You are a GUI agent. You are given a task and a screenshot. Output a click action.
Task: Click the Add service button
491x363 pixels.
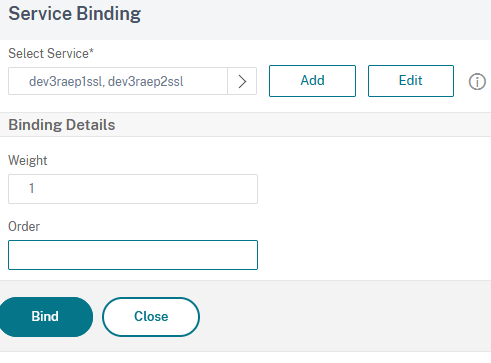[x=312, y=81]
